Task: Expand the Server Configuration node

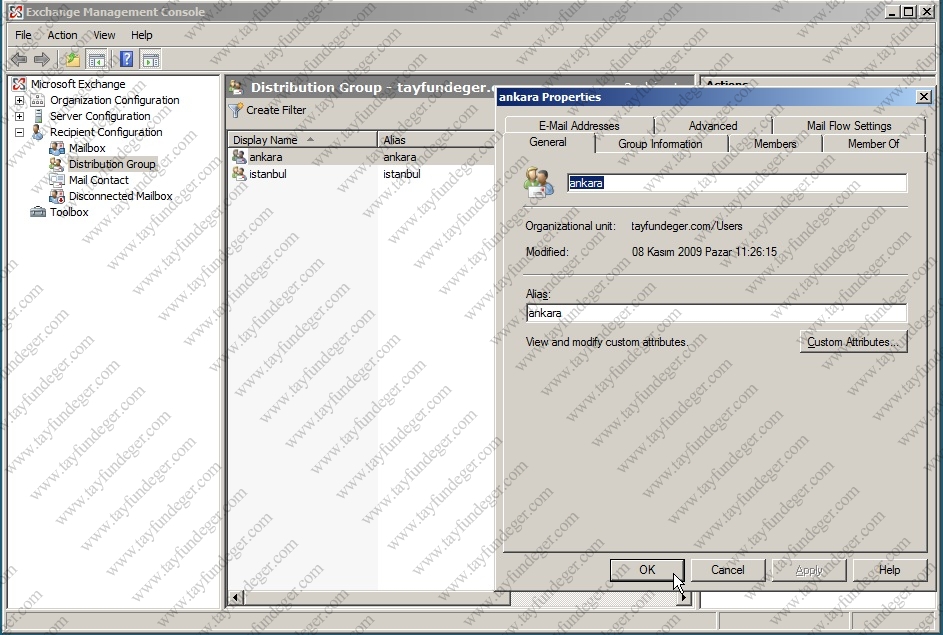Action: 19,116
